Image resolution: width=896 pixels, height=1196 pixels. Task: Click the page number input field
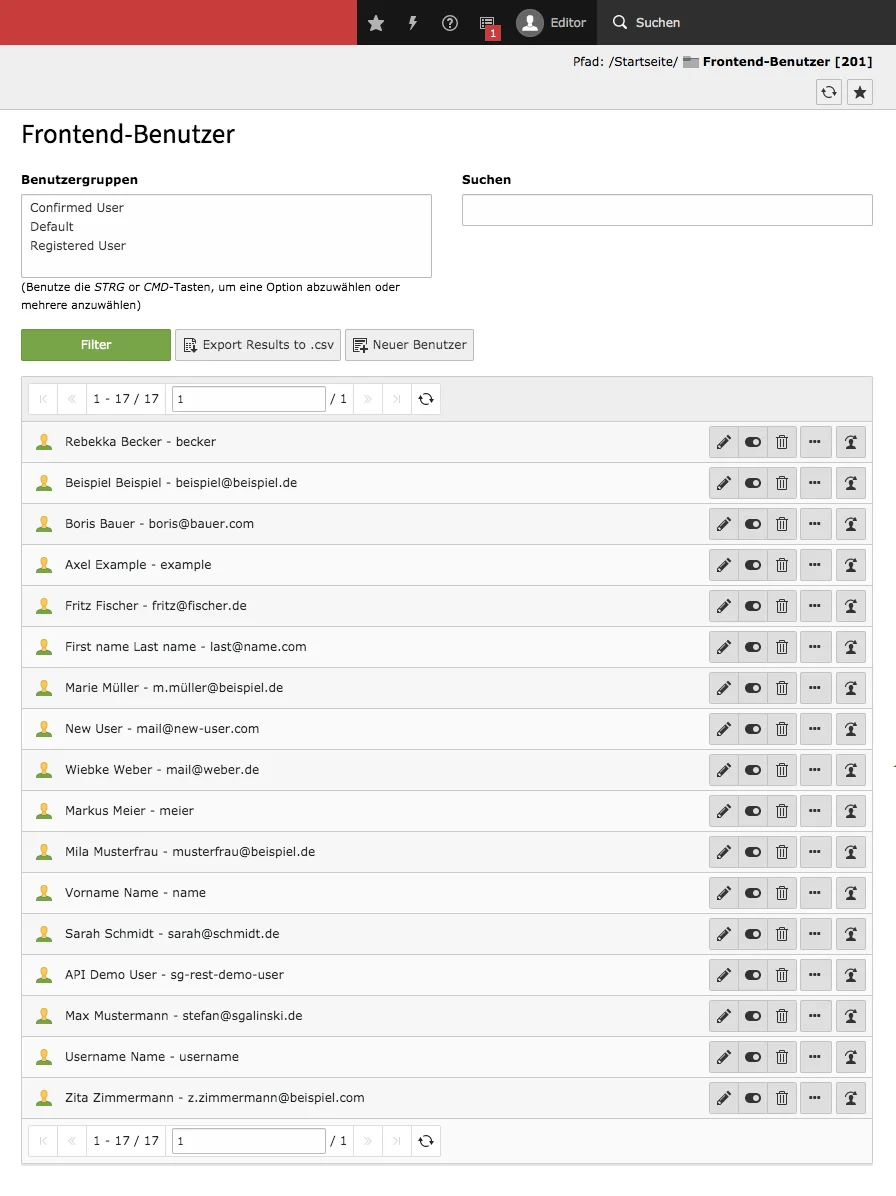coord(248,398)
